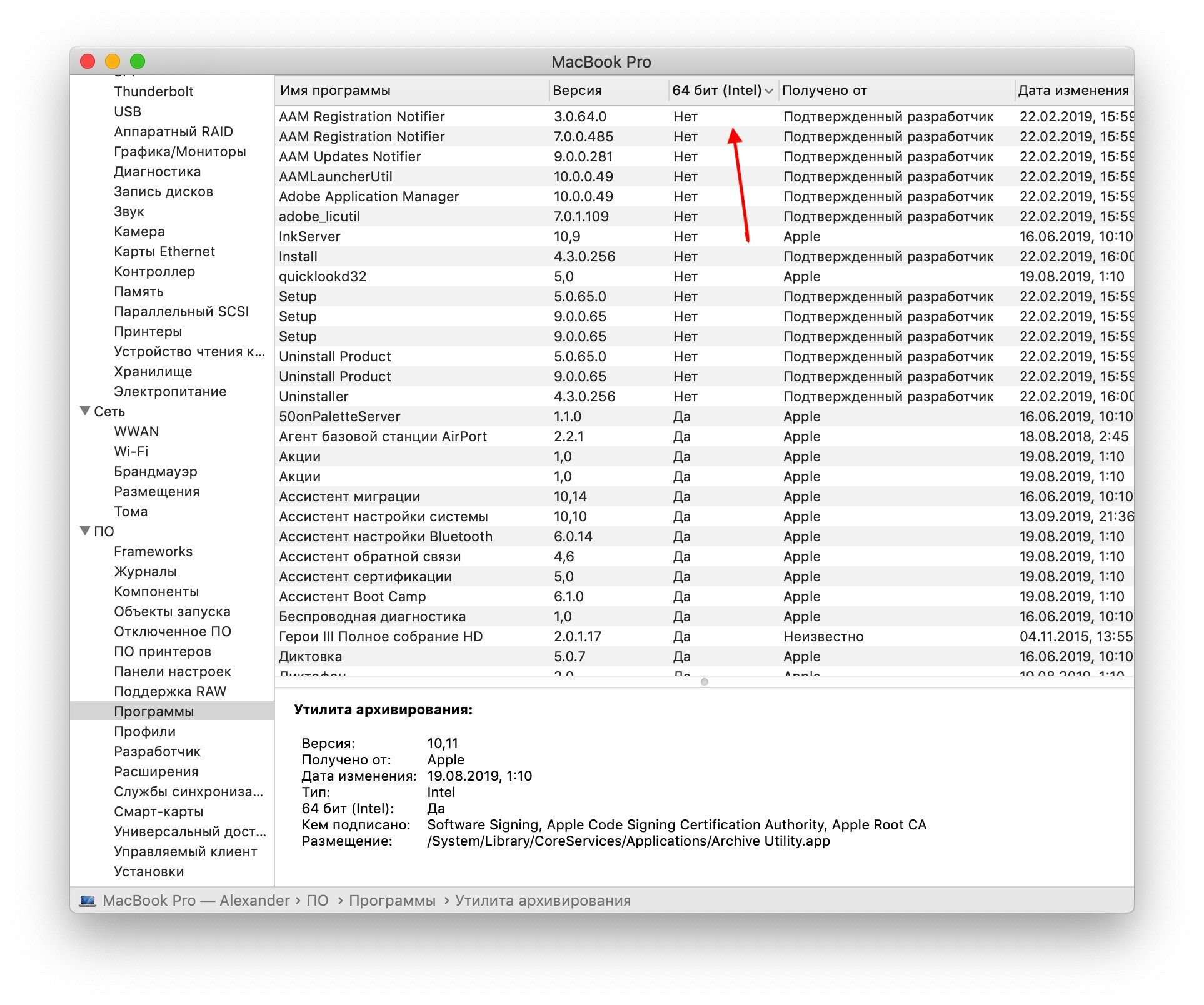Select Профили in the sidebar
Screen dimensions: 1204x1005
144,731
